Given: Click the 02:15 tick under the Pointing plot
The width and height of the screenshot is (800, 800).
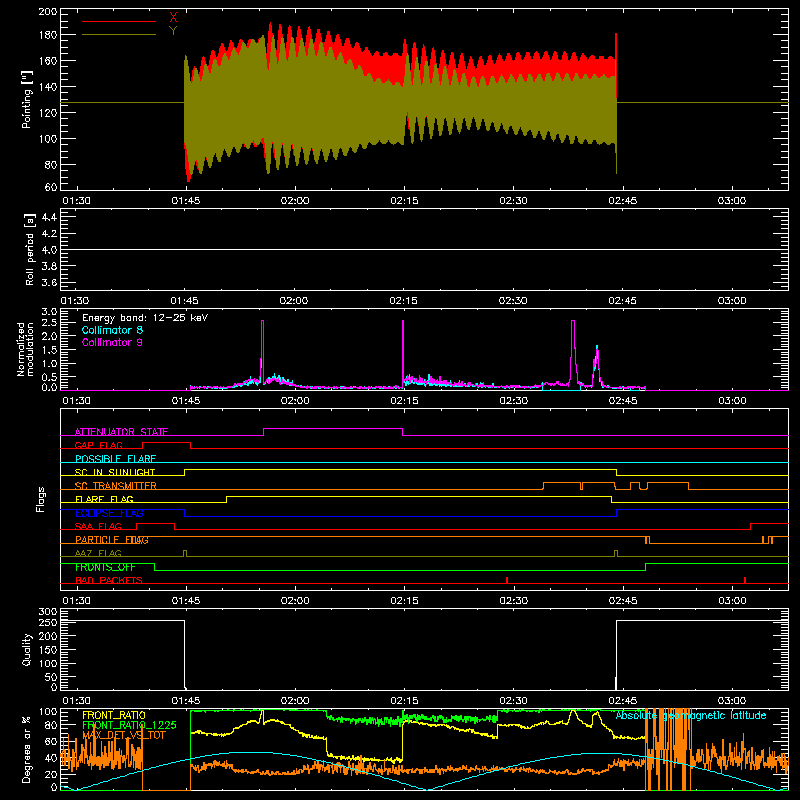Looking at the screenshot, I should (x=404, y=201).
